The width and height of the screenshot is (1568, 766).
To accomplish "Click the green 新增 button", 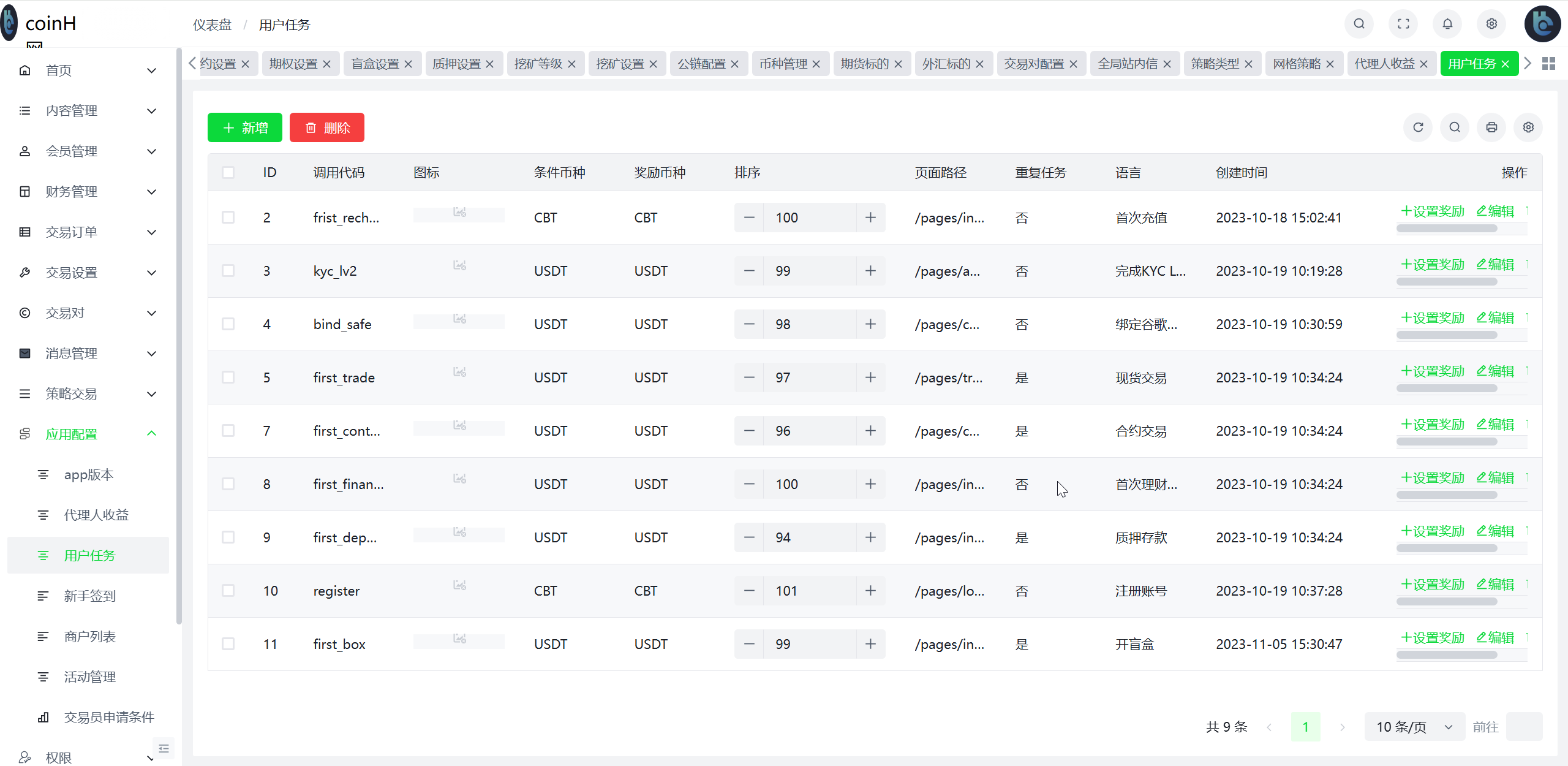I will point(244,127).
